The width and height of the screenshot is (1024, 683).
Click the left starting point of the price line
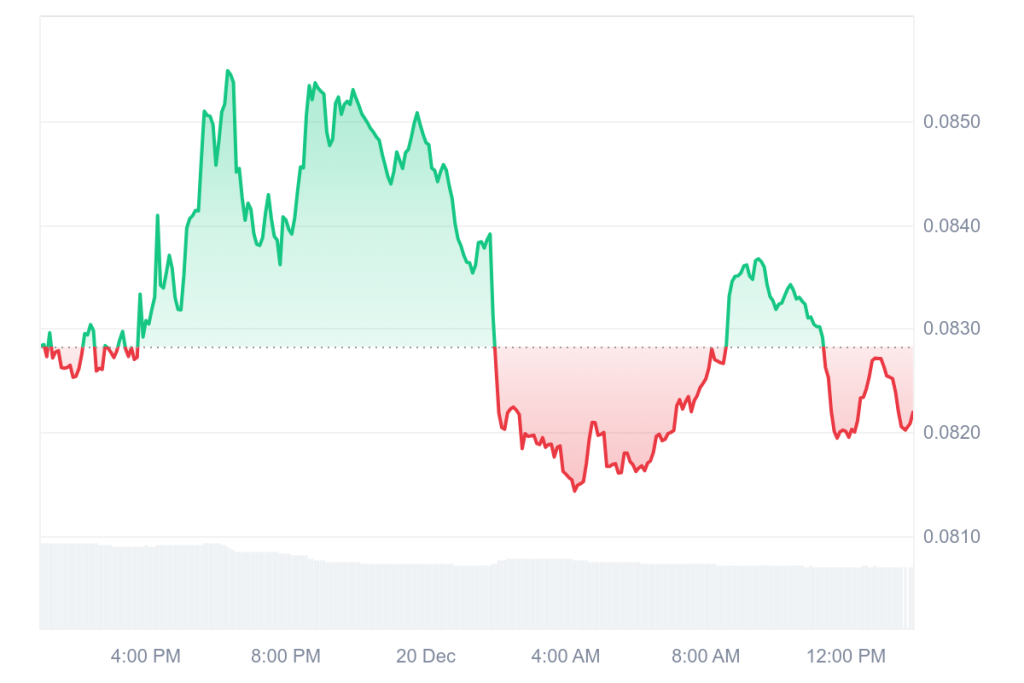[42, 345]
